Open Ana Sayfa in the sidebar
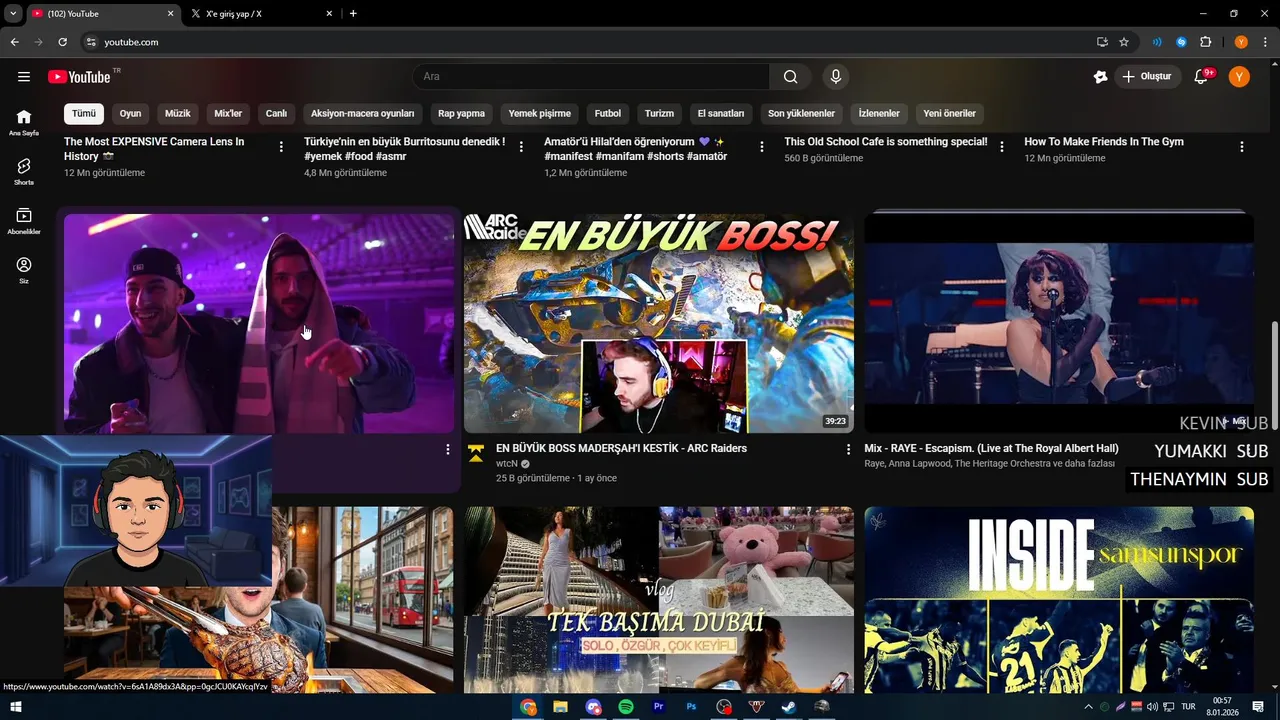 [x=24, y=122]
